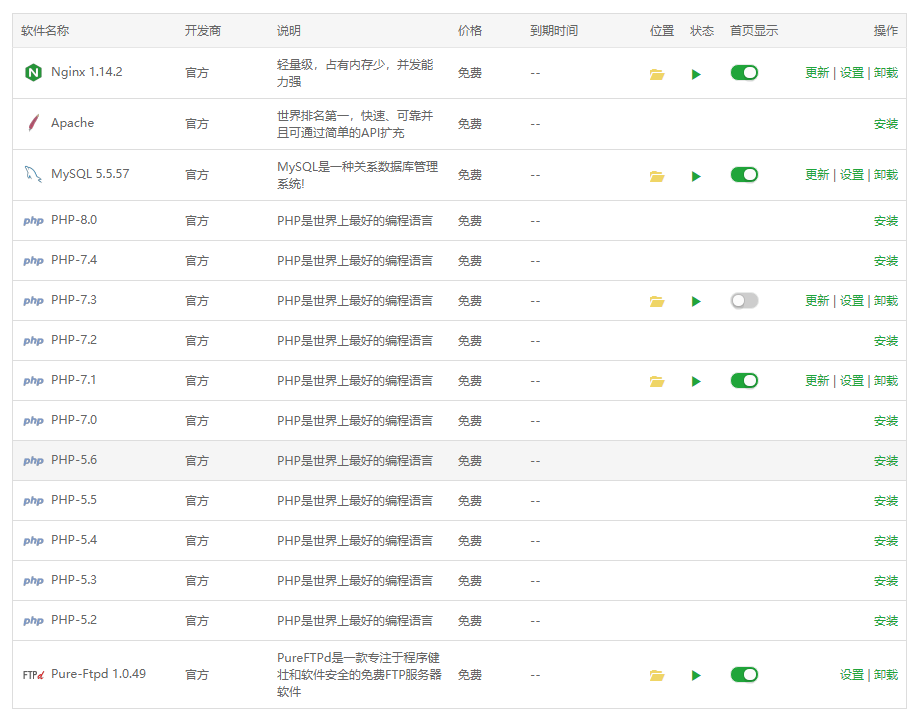Open the Nginx 1.14.2 folder location icon

(x=657, y=74)
